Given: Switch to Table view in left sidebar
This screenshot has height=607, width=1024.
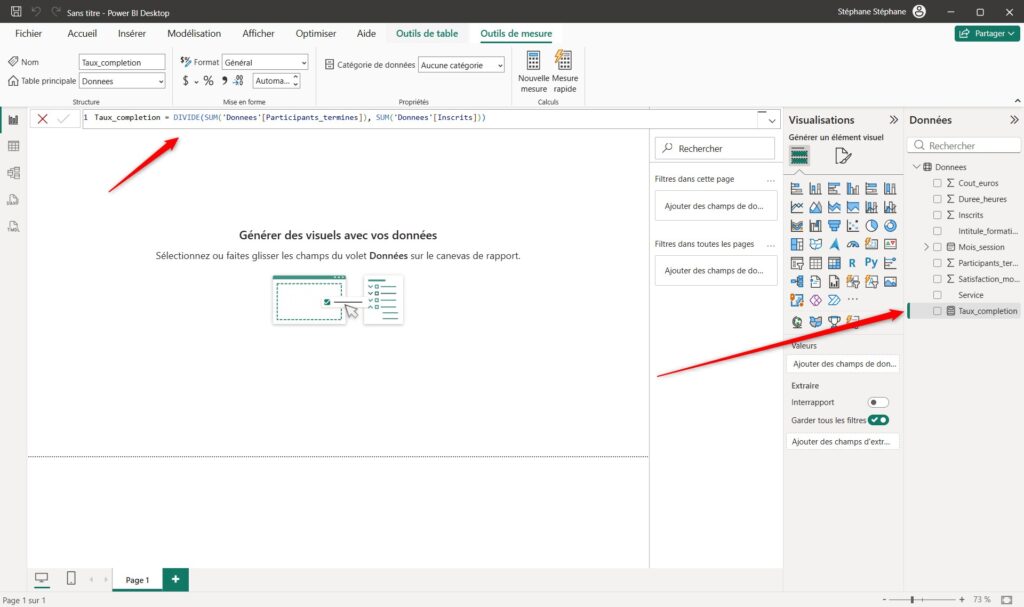Looking at the screenshot, I should (13, 146).
